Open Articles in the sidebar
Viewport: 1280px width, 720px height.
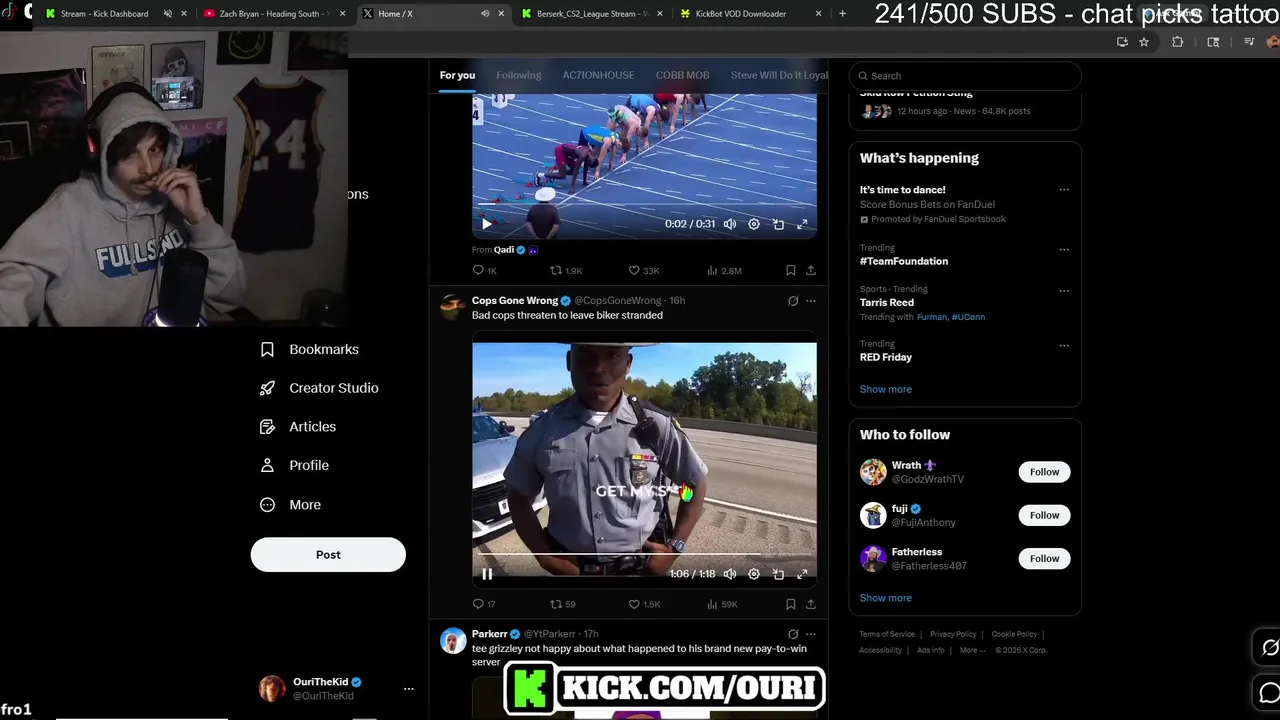[x=298, y=426]
